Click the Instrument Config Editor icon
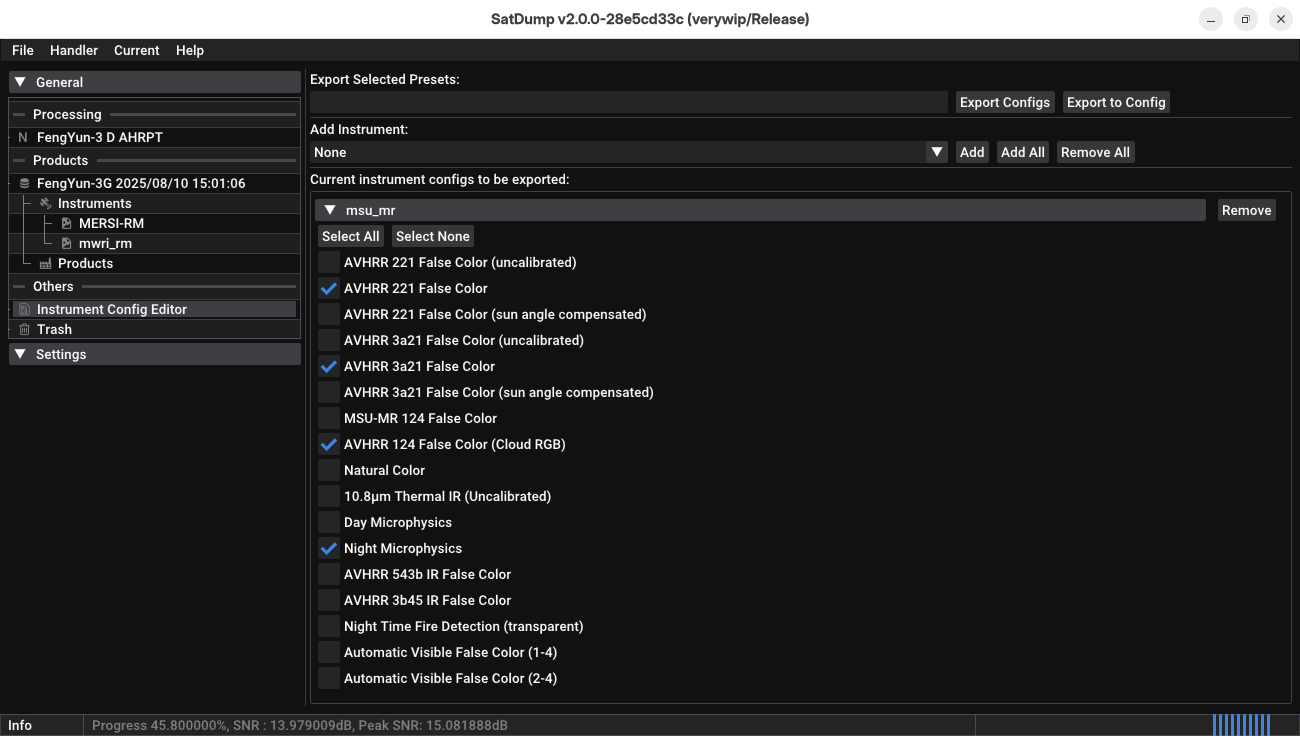 tap(24, 310)
